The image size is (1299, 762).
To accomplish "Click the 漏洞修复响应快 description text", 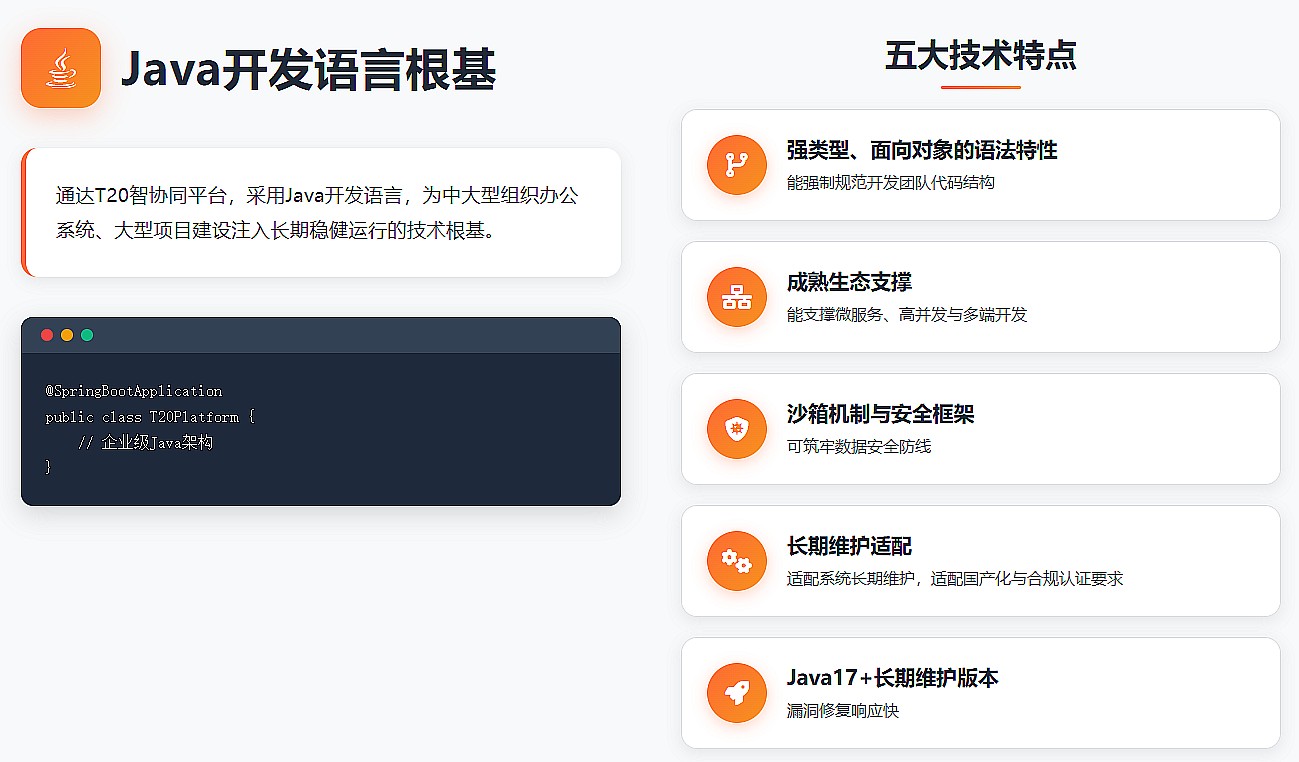I will tap(843, 711).
